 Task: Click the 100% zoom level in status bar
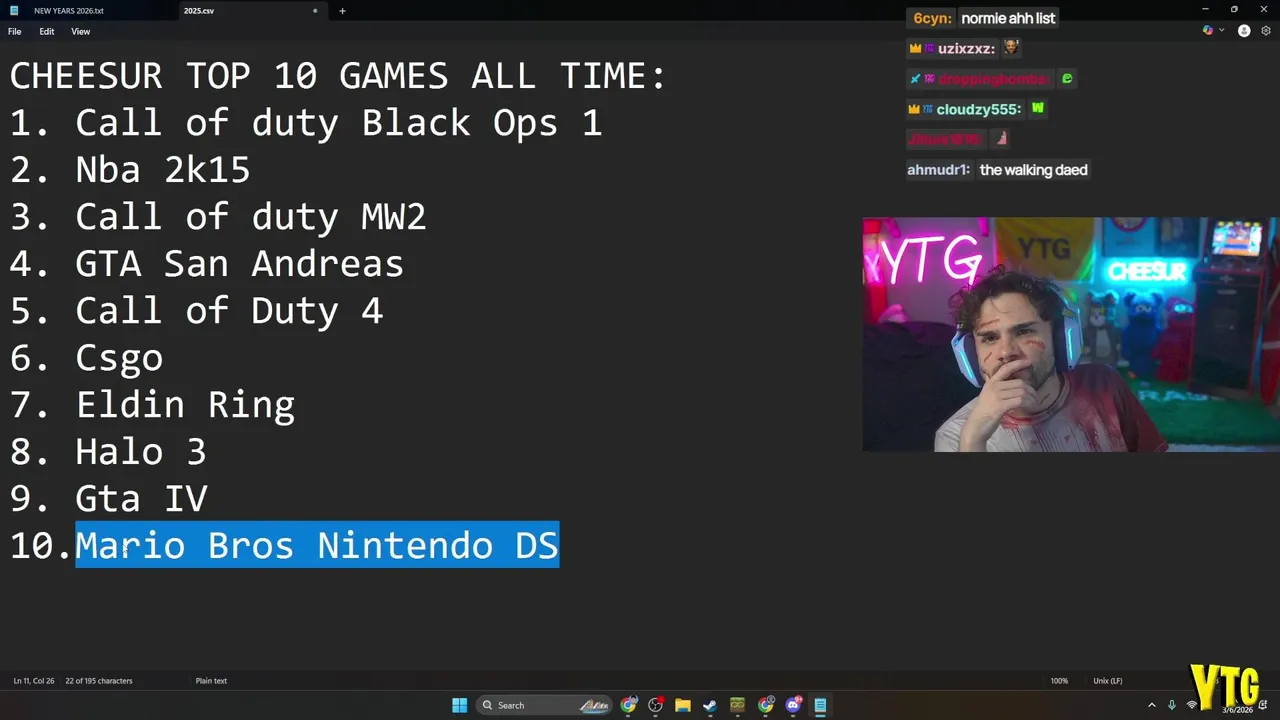click(x=1059, y=681)
